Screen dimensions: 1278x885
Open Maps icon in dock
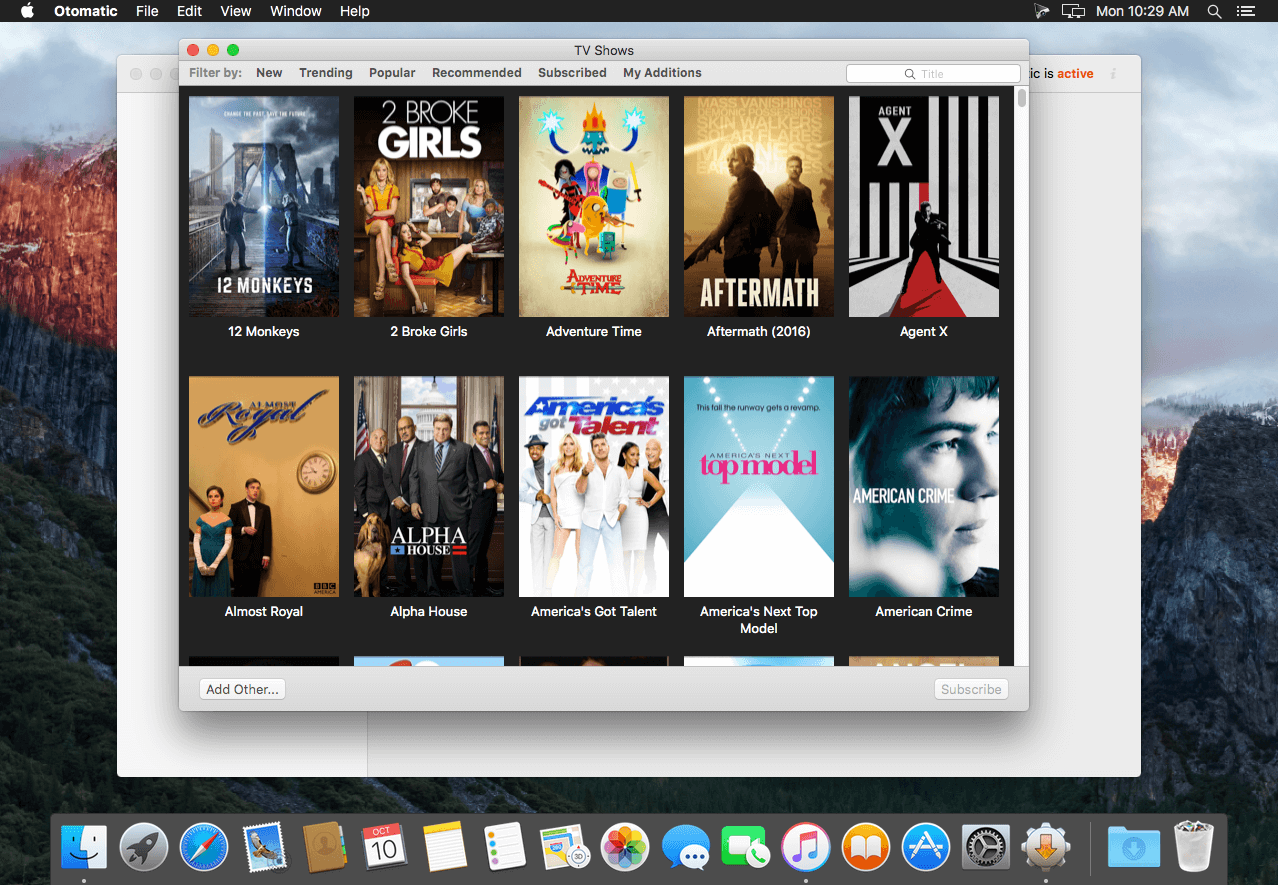coord(565,847)
